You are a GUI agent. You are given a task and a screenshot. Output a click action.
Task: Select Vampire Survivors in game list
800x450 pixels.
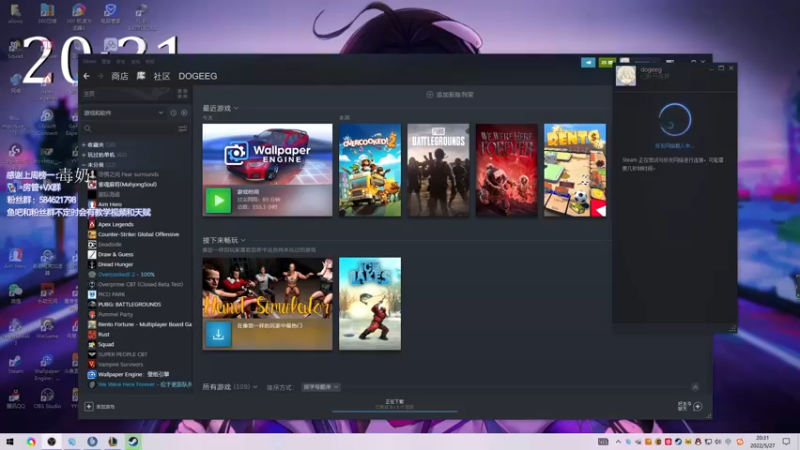[x=120, y=364]
